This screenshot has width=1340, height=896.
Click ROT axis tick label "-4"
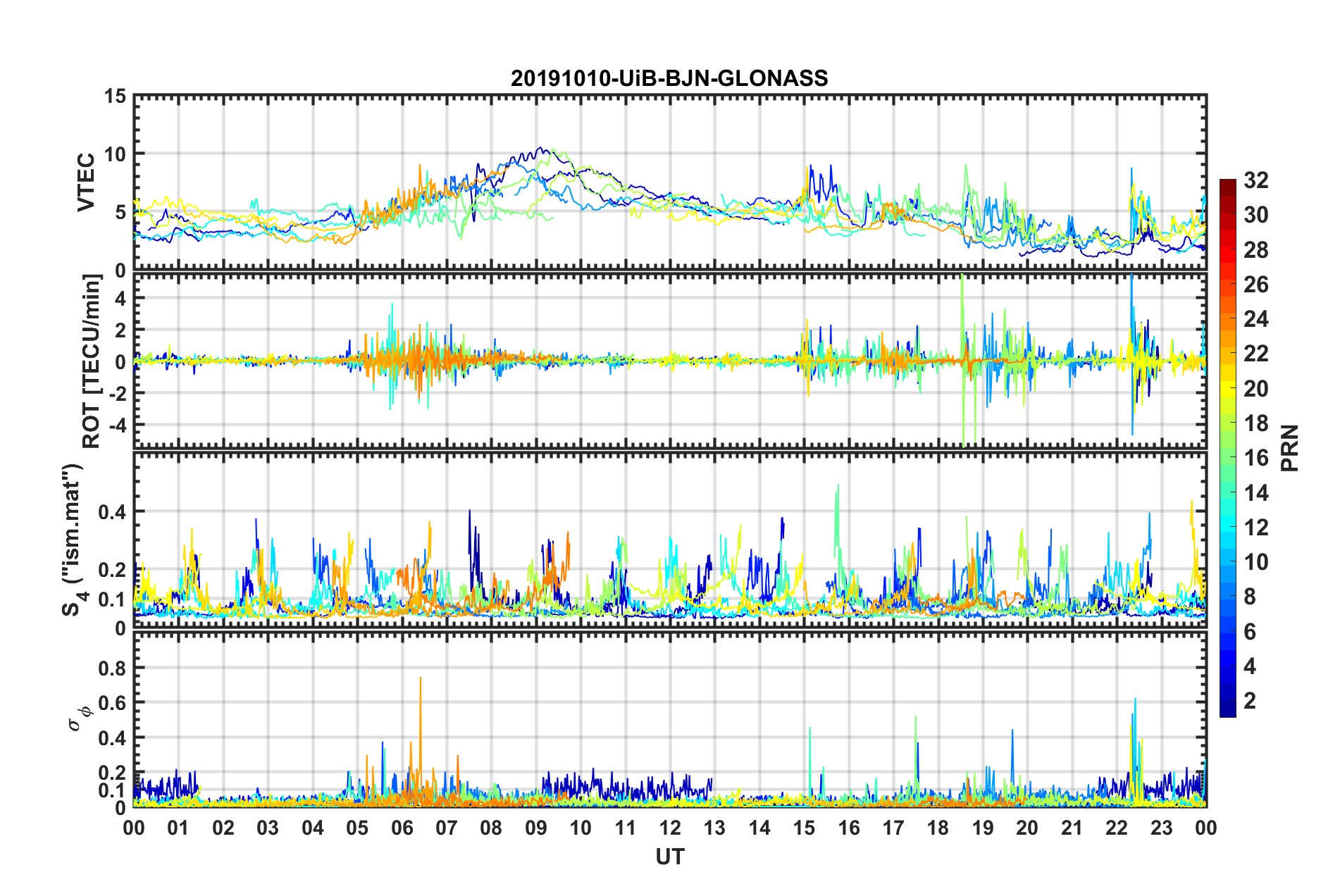pyautogui.click(x=116, y=425)
